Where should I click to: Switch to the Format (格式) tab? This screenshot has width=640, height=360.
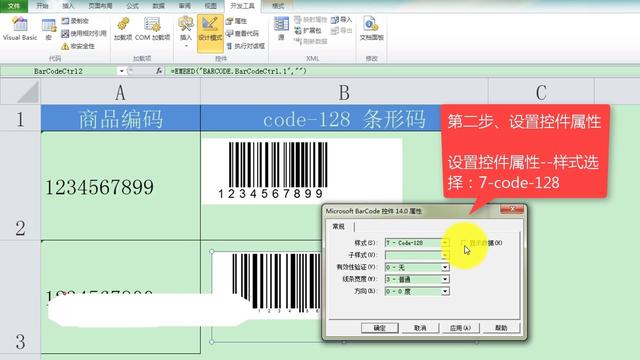click(x=278, y=6)
